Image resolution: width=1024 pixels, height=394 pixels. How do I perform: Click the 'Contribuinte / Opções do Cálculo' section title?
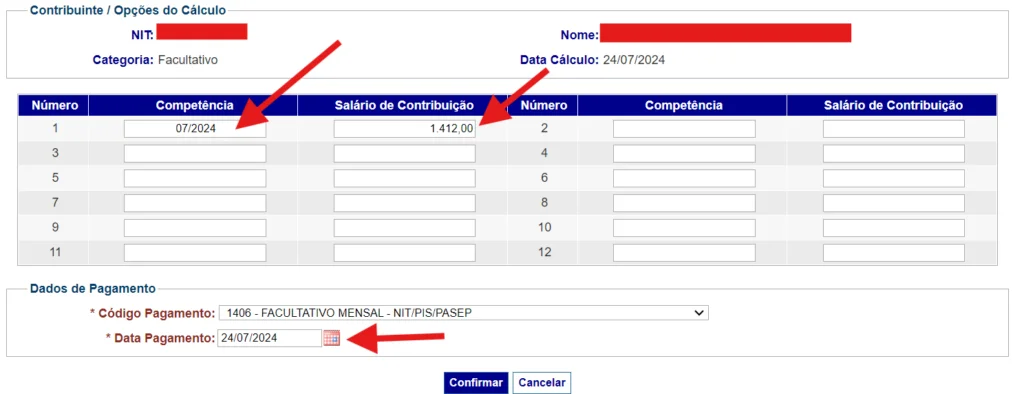pos(128,10)
